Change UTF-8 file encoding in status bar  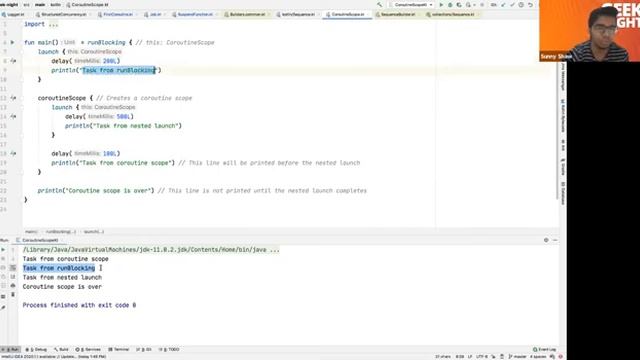pos(482,356)
